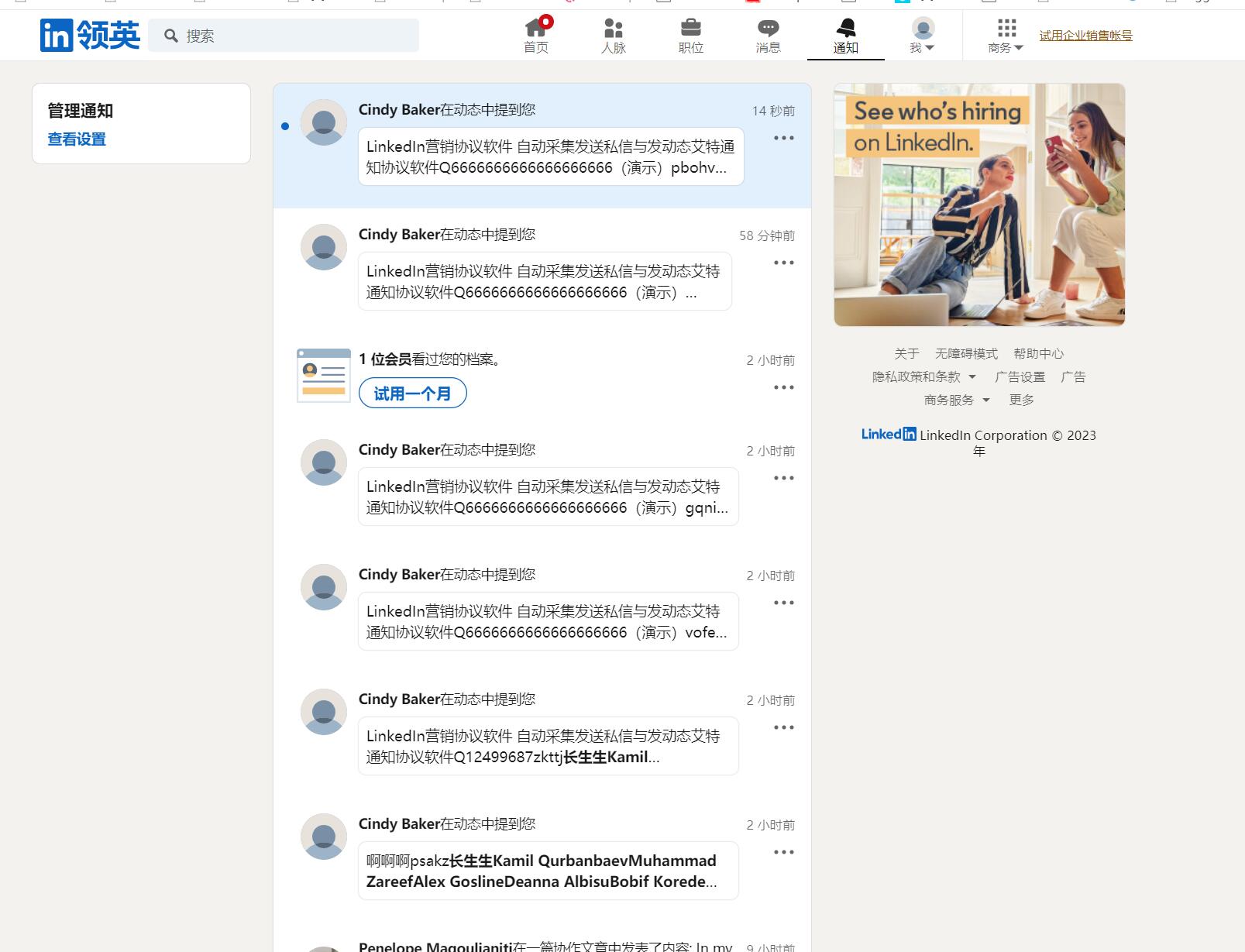Open 帮助中心 footer link
1245x952 pixels.
(1038, 354)
